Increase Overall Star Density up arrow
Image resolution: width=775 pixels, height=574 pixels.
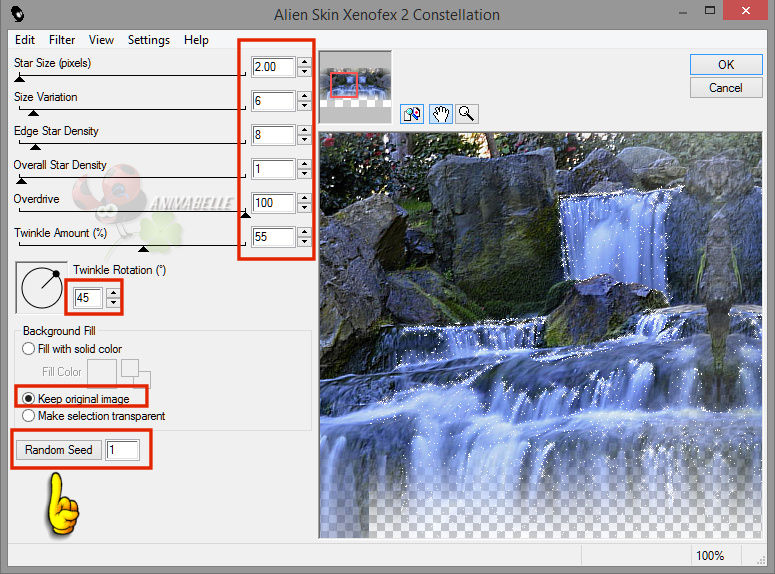(304, 164)
